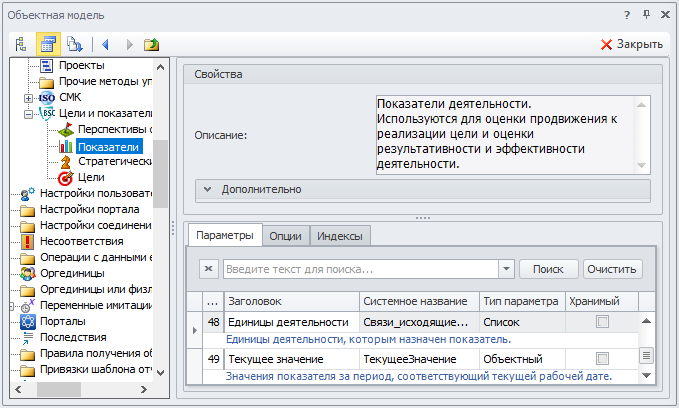Image resolution: width=679 pixels, height=408 pixels.
Task: Click the Поиск button
Action: 548,269
